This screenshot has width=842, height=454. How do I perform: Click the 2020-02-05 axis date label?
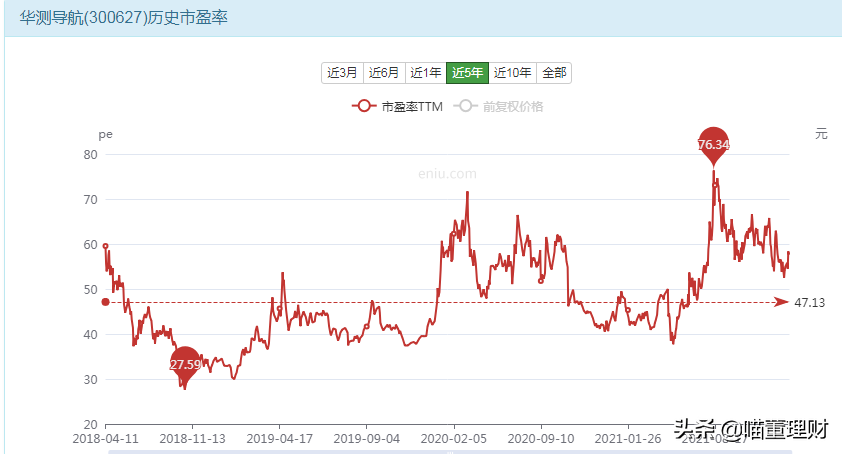click(x=453, y=438)
